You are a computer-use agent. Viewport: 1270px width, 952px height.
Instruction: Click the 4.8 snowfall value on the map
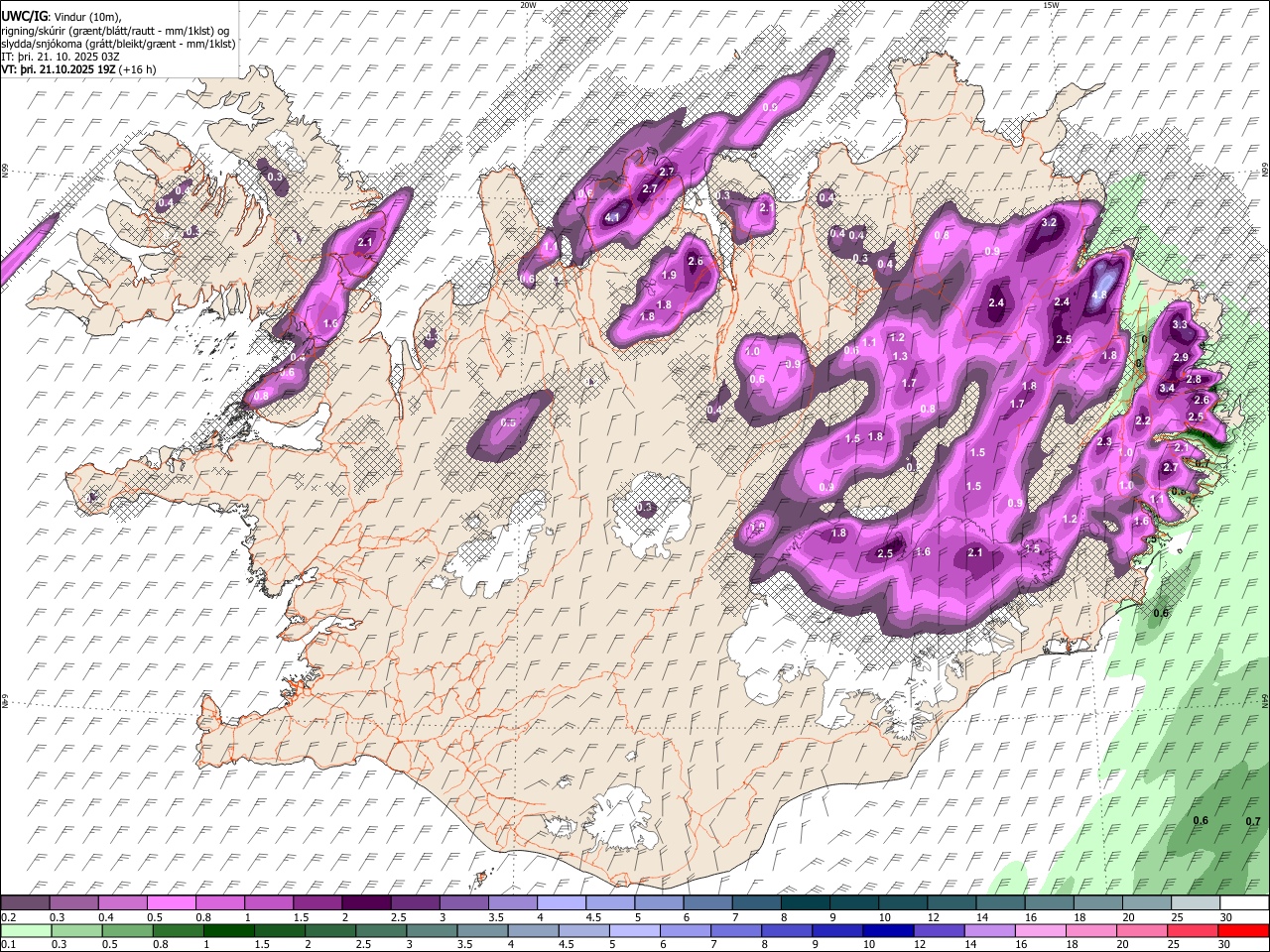coord(1099,296)
